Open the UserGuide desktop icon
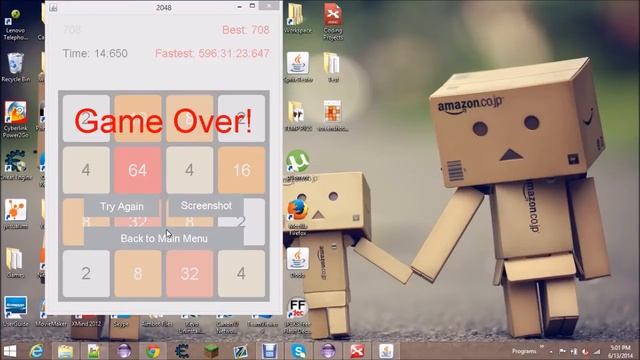 tap(16, 311)
